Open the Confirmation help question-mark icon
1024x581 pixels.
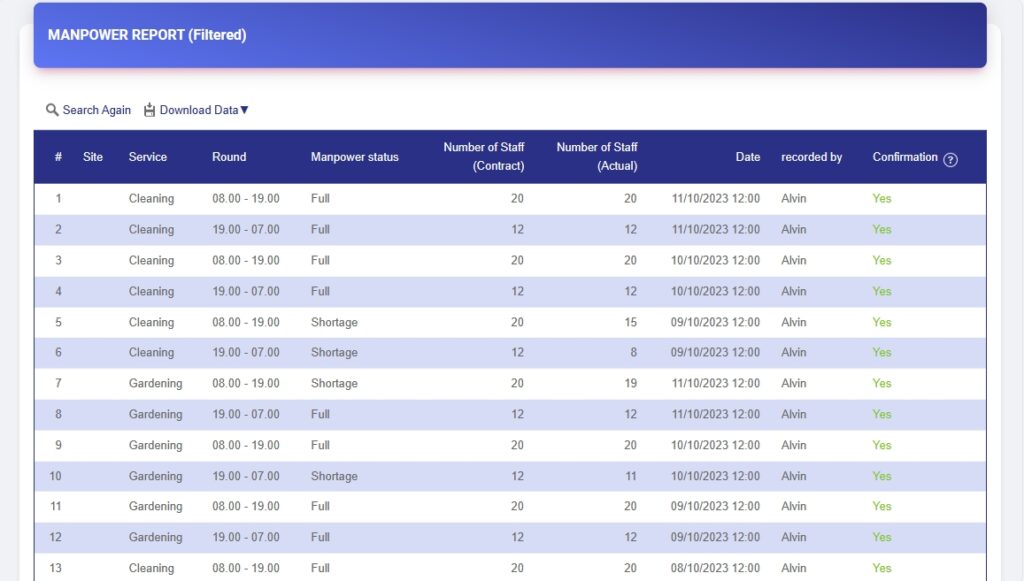click(x=950, y=159)
